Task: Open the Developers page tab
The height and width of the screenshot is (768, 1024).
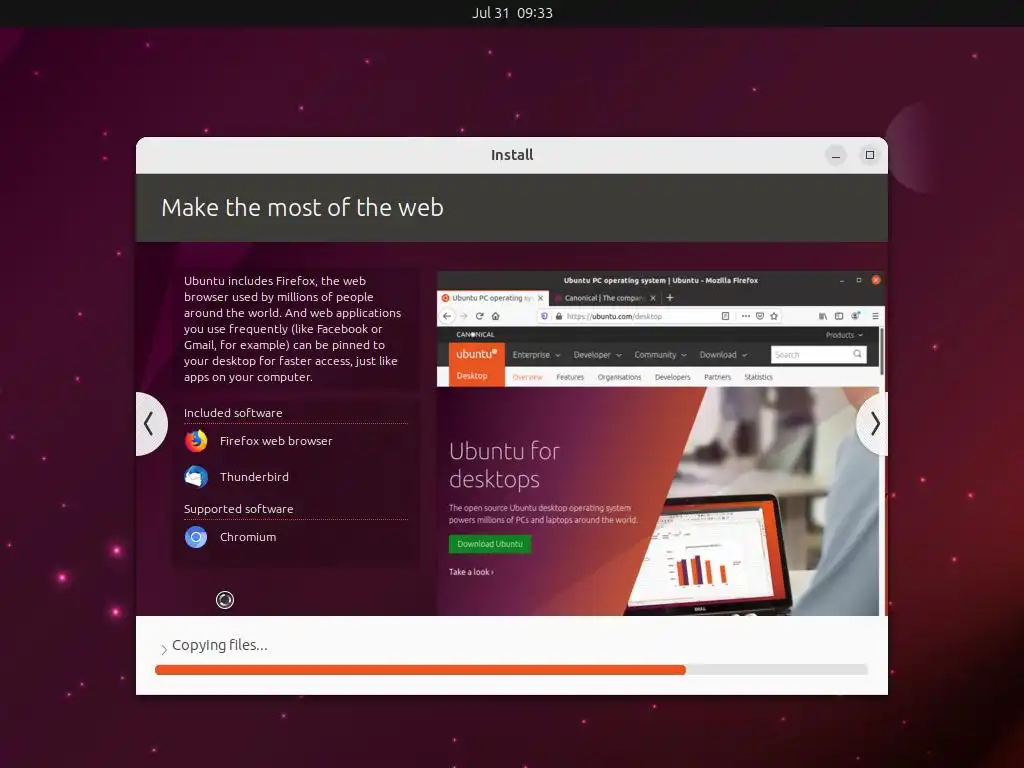Action: point(673,377)
